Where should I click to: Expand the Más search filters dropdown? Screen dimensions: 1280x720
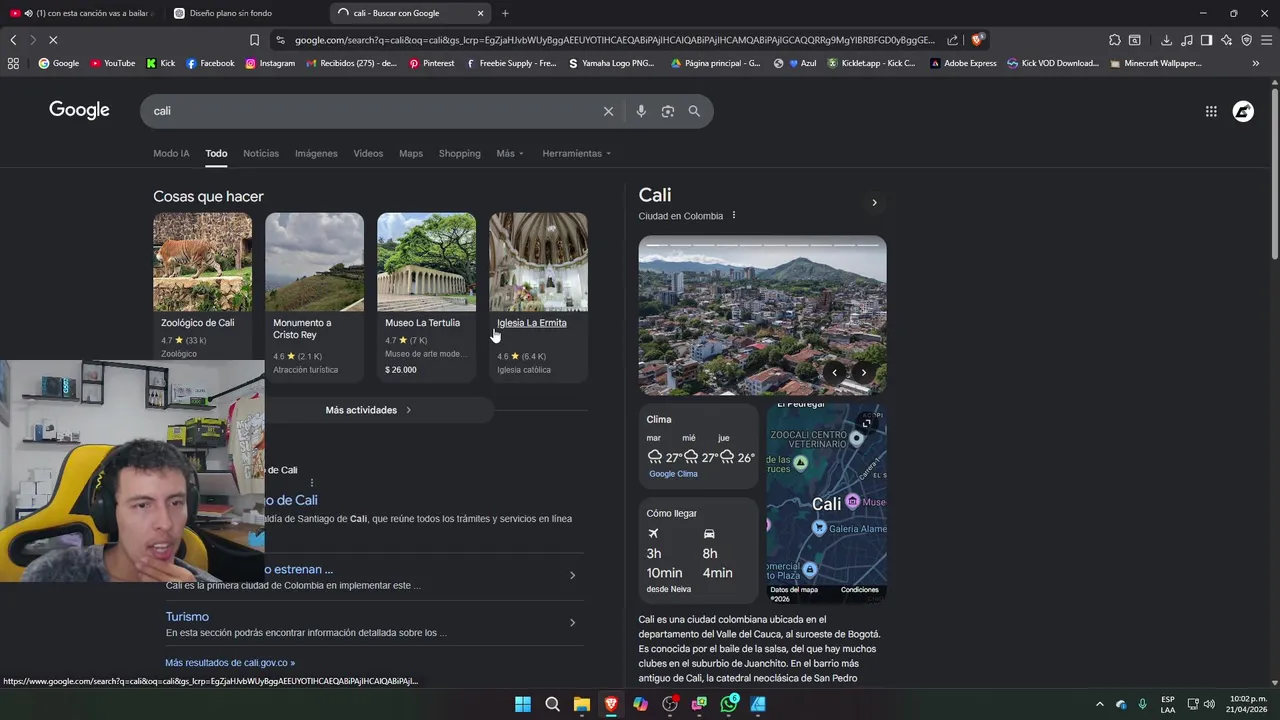(510, 153)
